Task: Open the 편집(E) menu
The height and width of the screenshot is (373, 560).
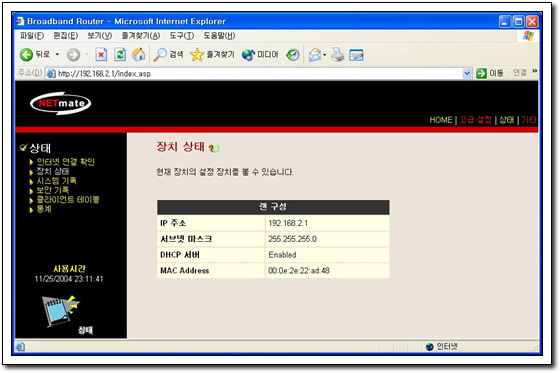Action: (x=66, y=35)
